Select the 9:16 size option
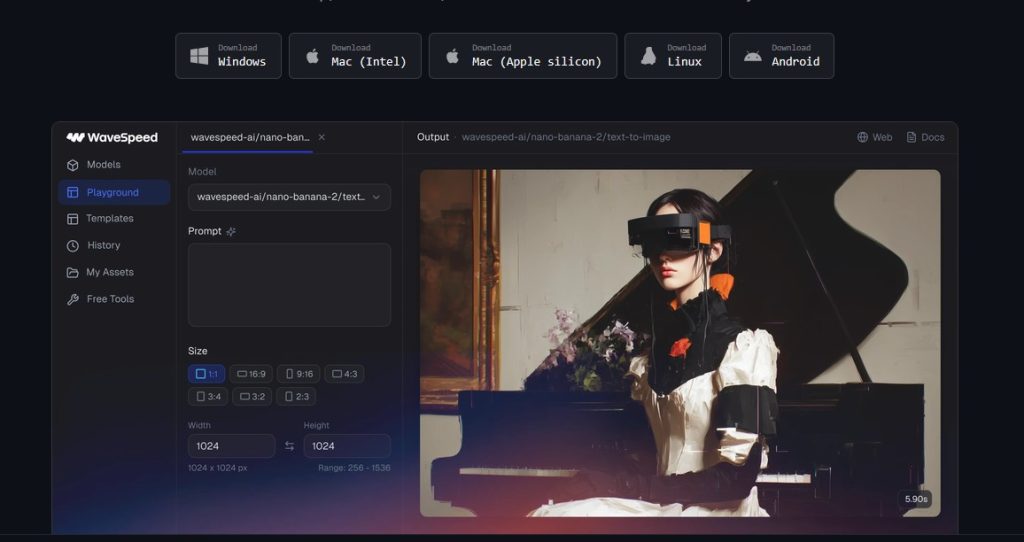Image resolution: width=1024 pixels, height=542 pixels. pos(298,374)
